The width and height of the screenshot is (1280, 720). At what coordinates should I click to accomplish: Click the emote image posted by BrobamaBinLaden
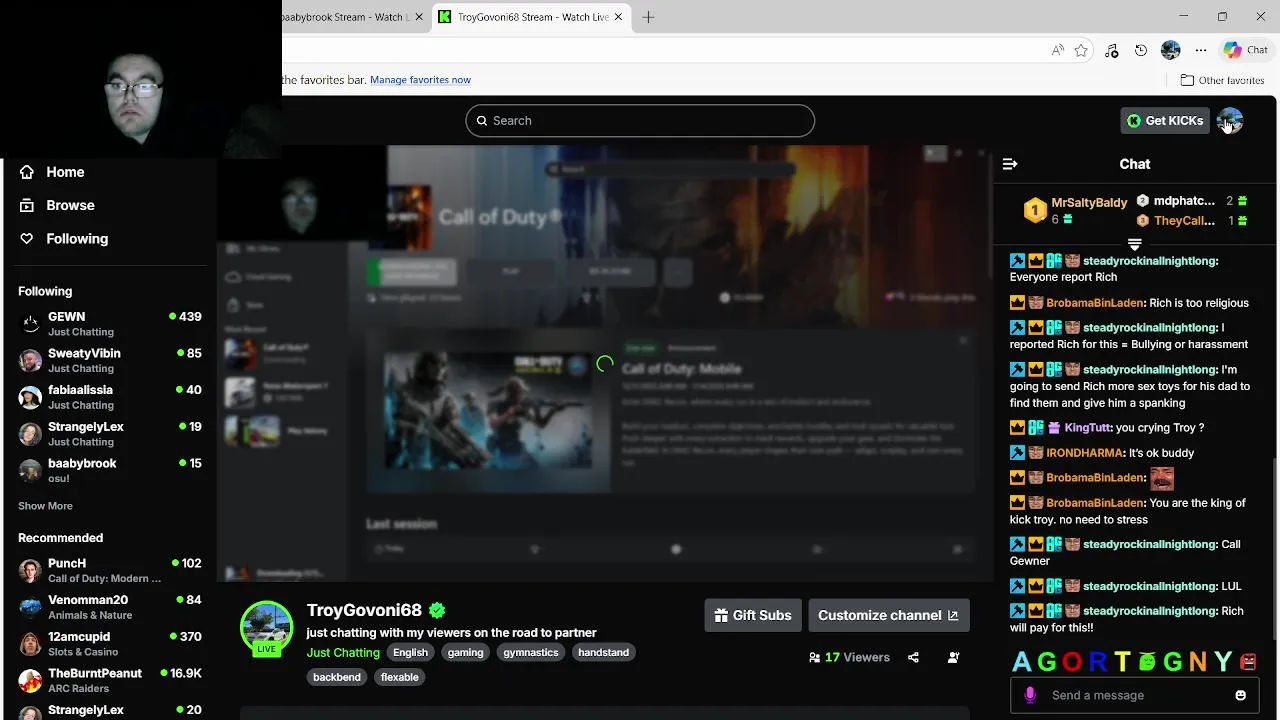click(x=1162, y=478)
